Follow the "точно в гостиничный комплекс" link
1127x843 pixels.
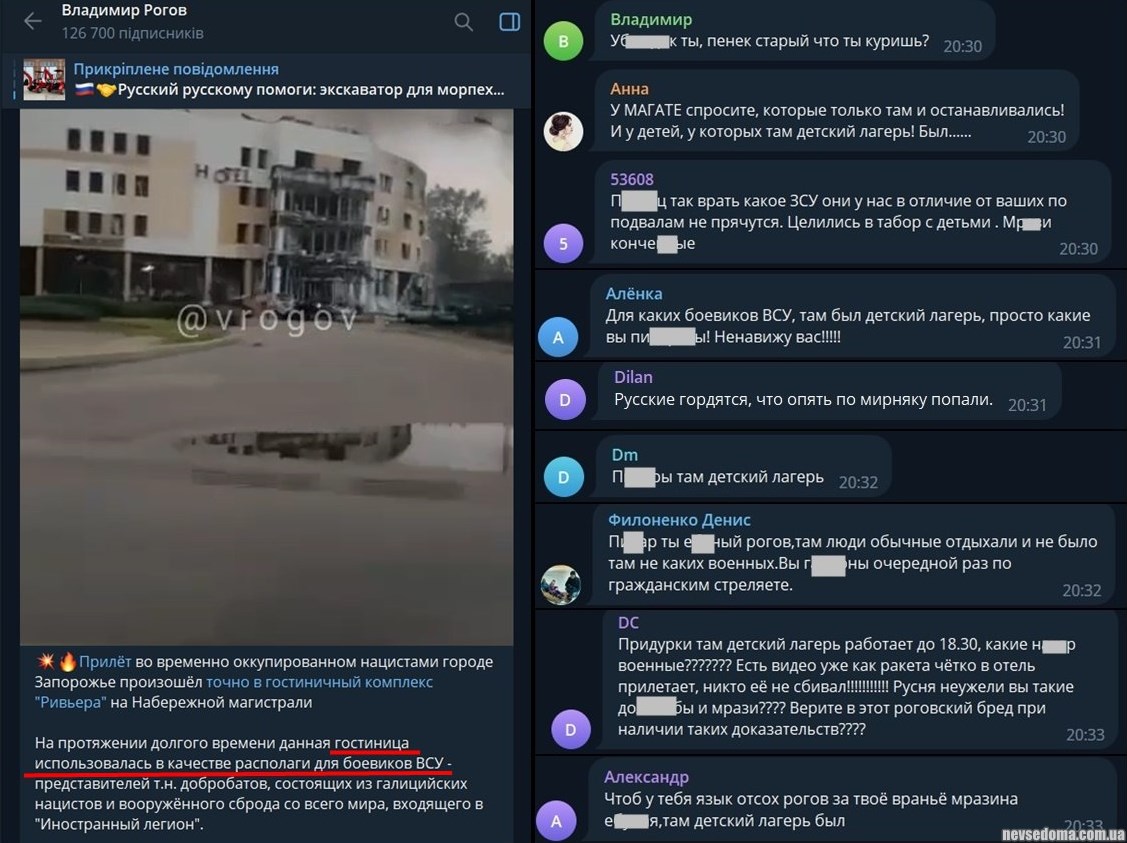coord(320,682)
